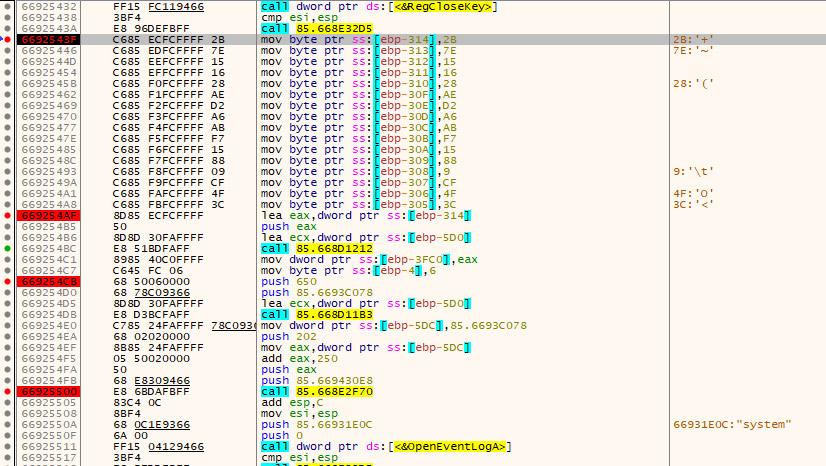The image size is (826, 466).
Task: Select instruction mov byte ptr ss:[ebp-310],28
Action: [x=359, y=84]
